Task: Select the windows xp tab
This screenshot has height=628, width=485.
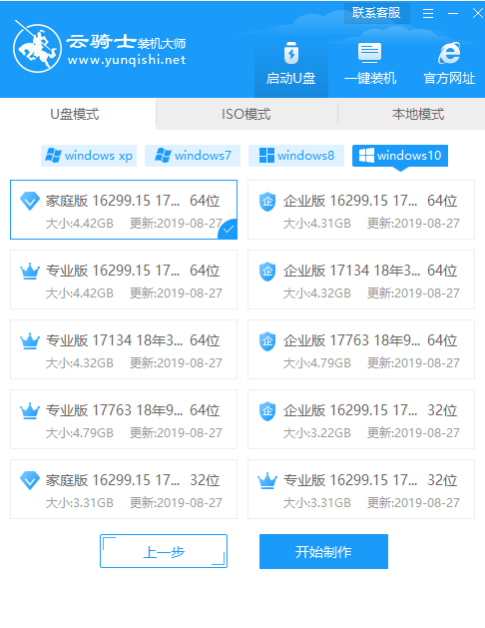Action: [89, 155]
